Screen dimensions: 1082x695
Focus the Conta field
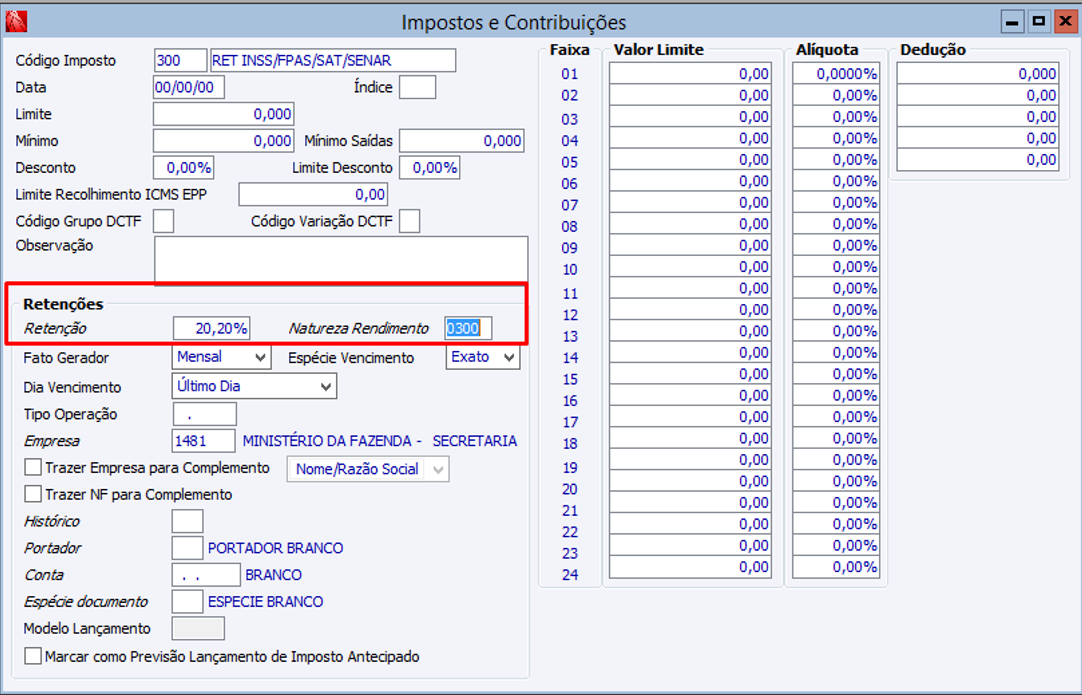[x=206, y=575]
